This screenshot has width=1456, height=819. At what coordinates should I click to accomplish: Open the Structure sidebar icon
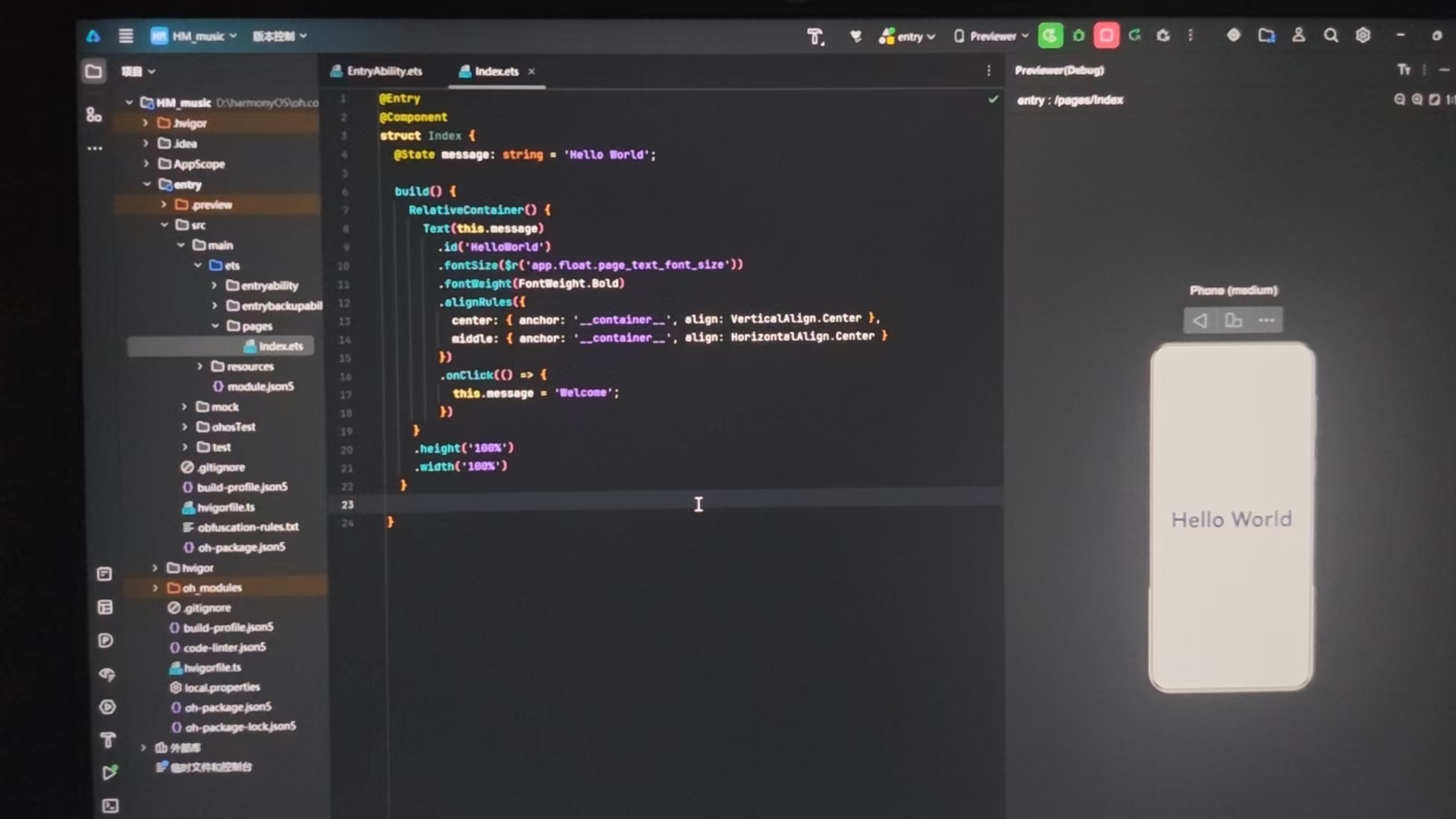(94, 115)
